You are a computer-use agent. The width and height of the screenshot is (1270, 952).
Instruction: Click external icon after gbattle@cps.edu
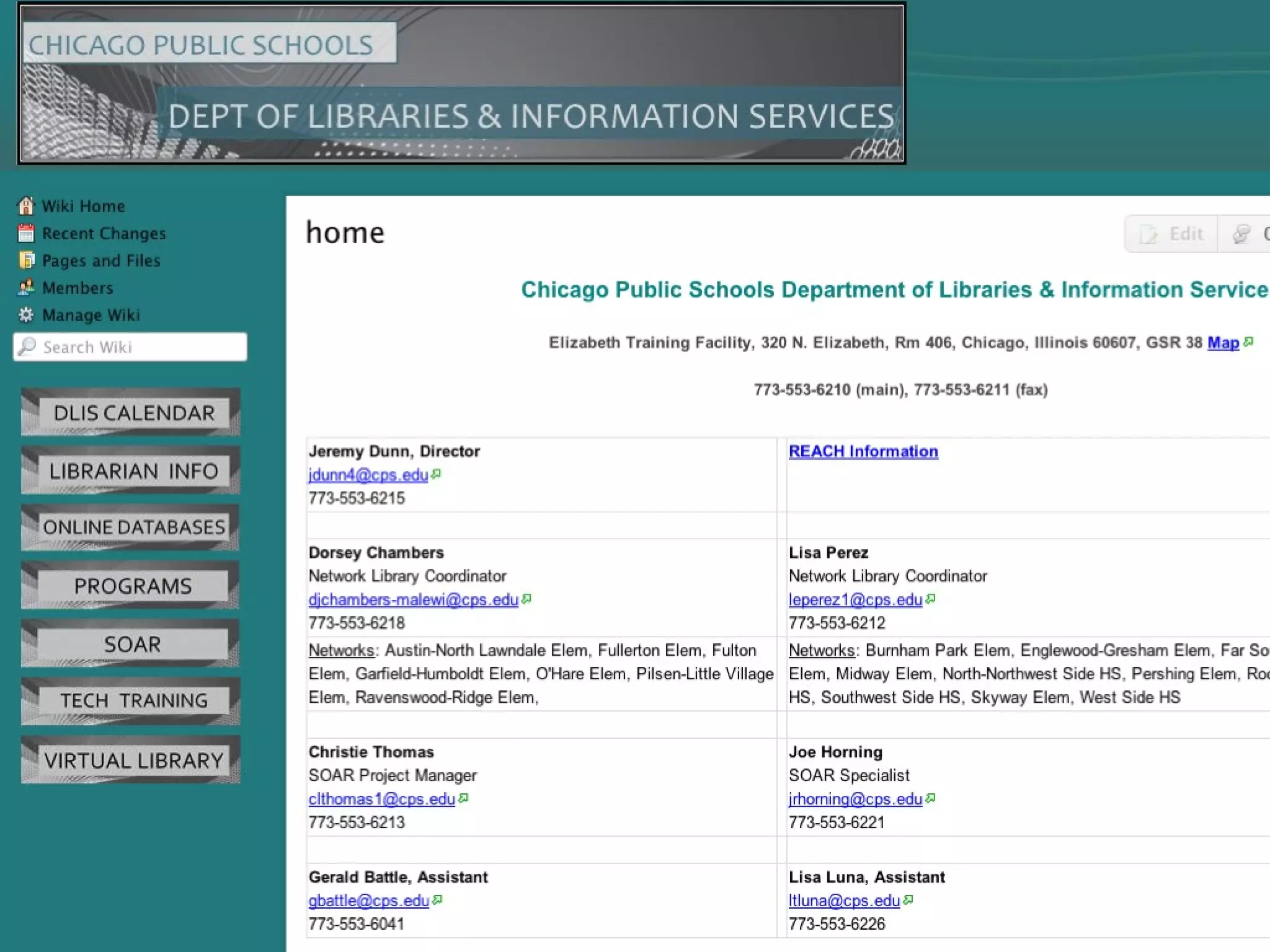tap(437, 900)
